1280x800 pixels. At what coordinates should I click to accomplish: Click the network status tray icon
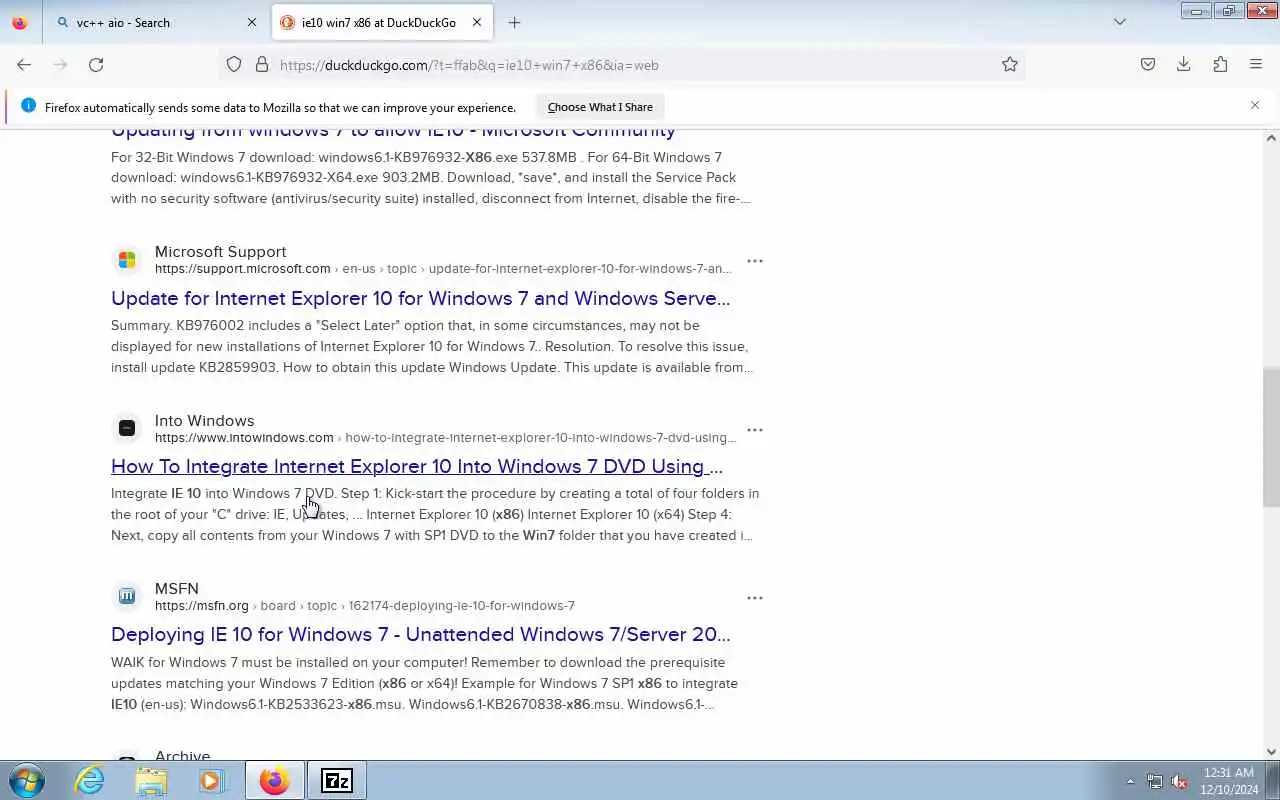[x=1155, y=781]
